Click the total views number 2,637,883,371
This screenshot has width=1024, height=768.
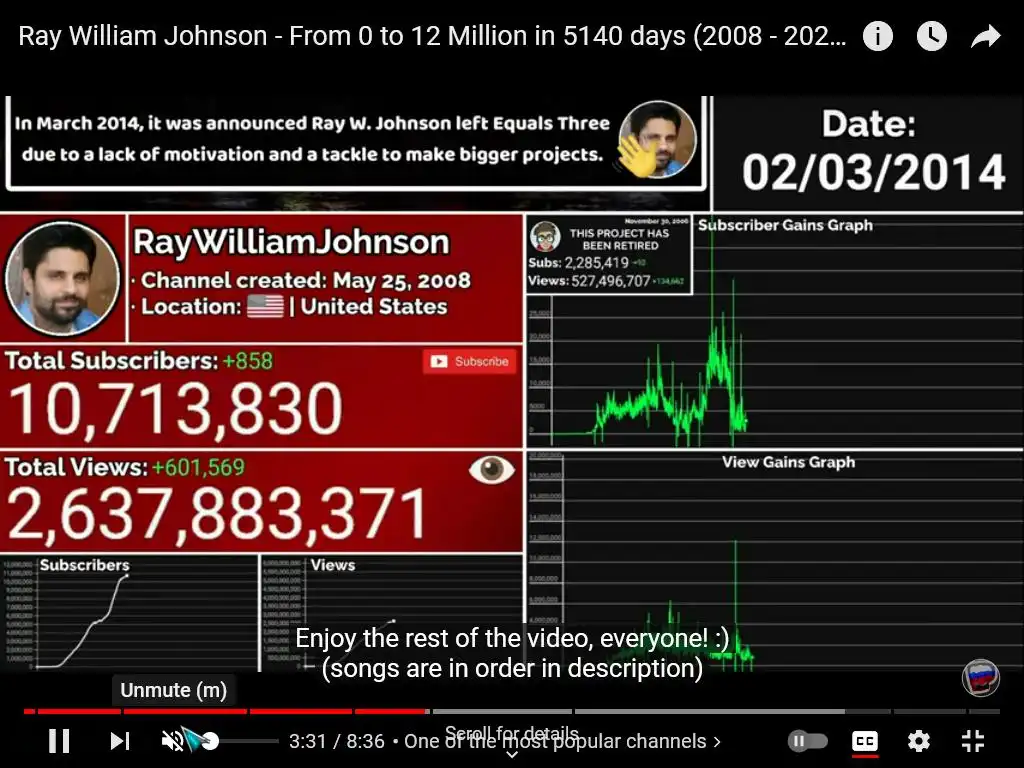pos(216,515)
